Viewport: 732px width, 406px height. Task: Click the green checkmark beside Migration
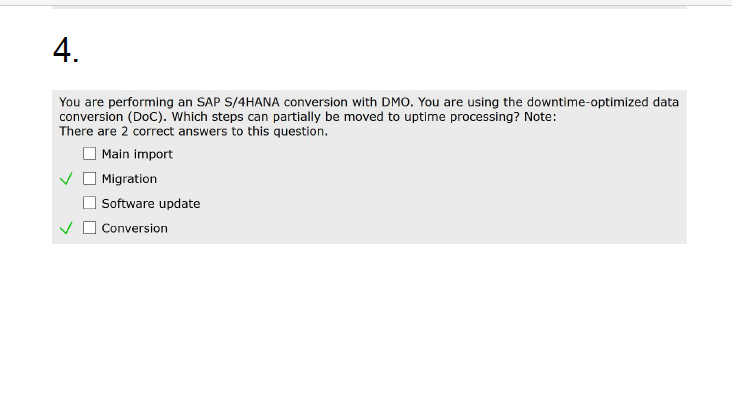pos(66,180)
